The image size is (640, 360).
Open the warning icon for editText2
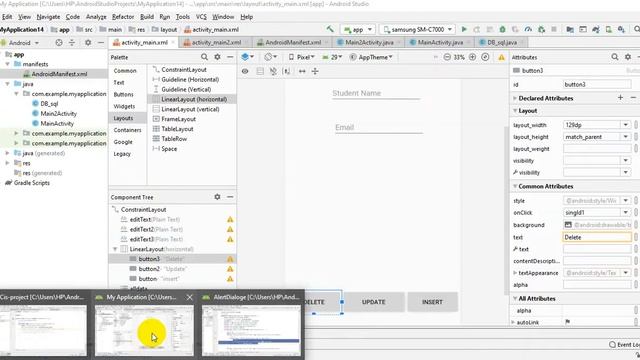pos(230,229)
